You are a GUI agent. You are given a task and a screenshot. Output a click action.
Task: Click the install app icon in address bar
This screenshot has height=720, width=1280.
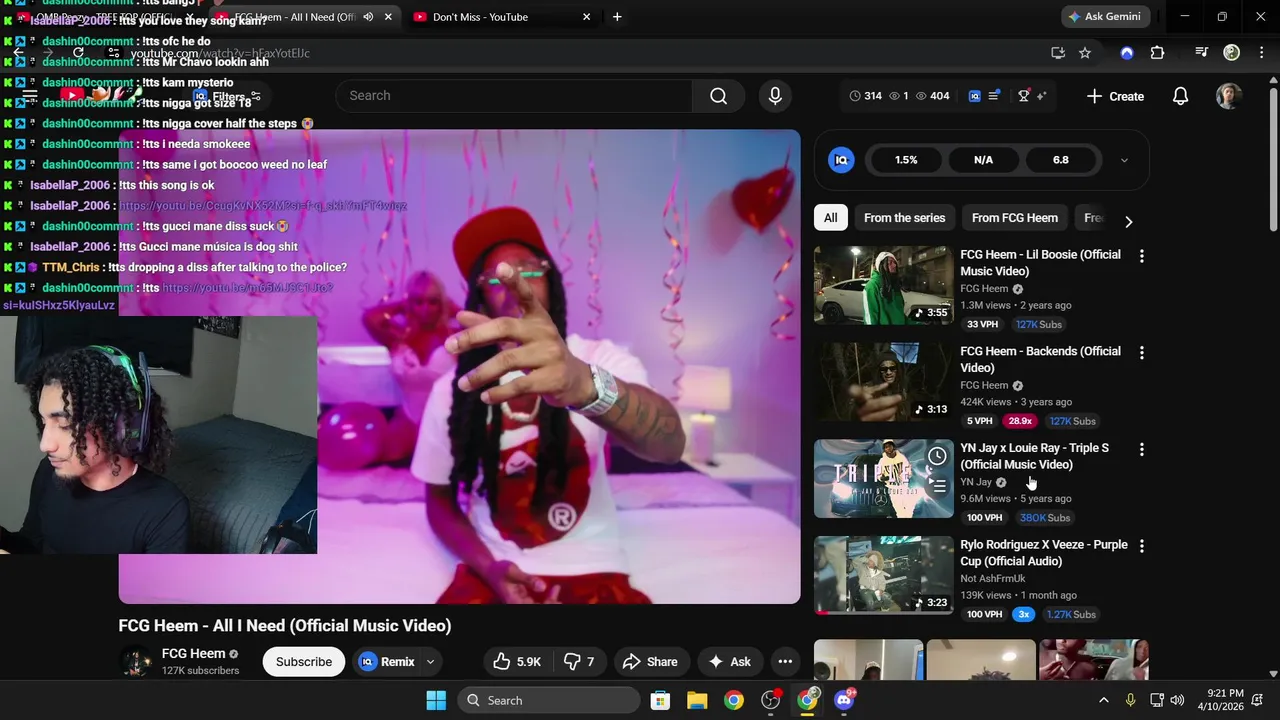coord(1058,53)
